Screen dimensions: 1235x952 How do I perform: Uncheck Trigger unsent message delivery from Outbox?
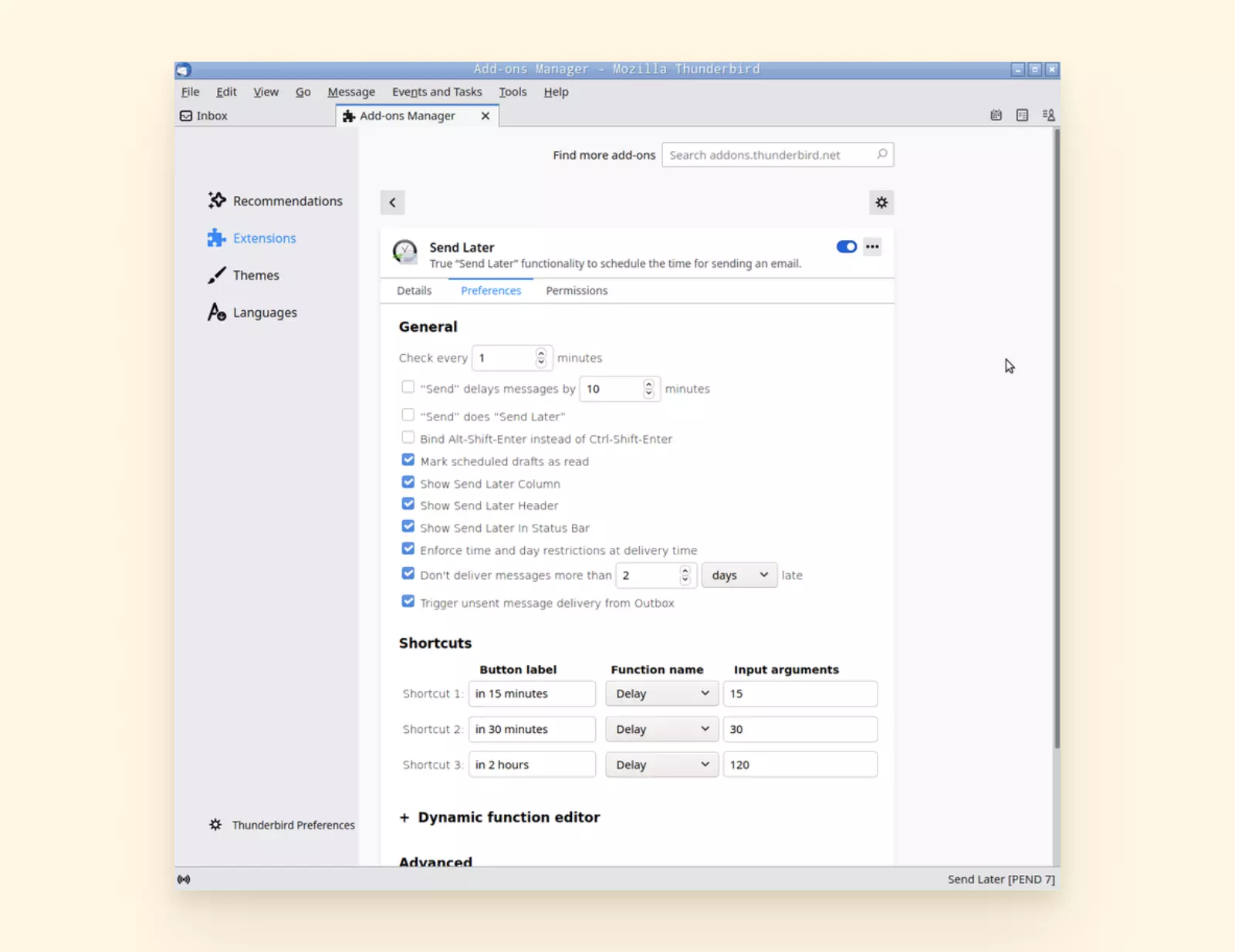[x=408, y=601]
